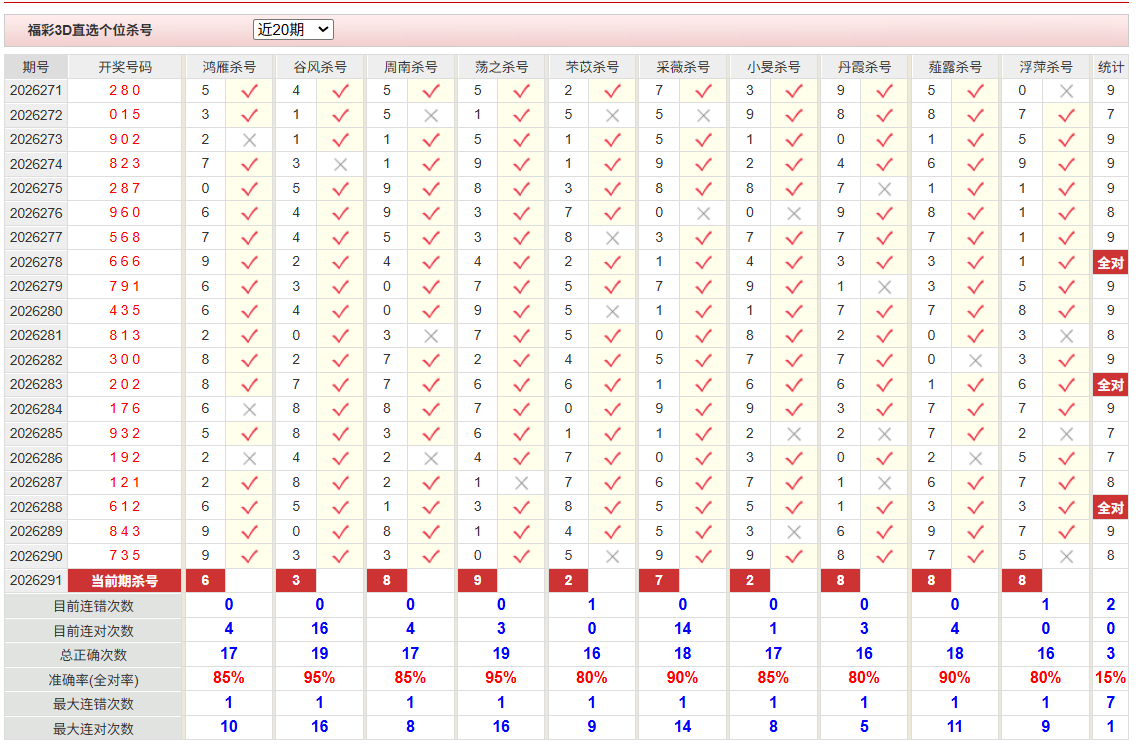
Task: Click the X mark for 周南杀号 in row 2026272
Action: [431, 116]
